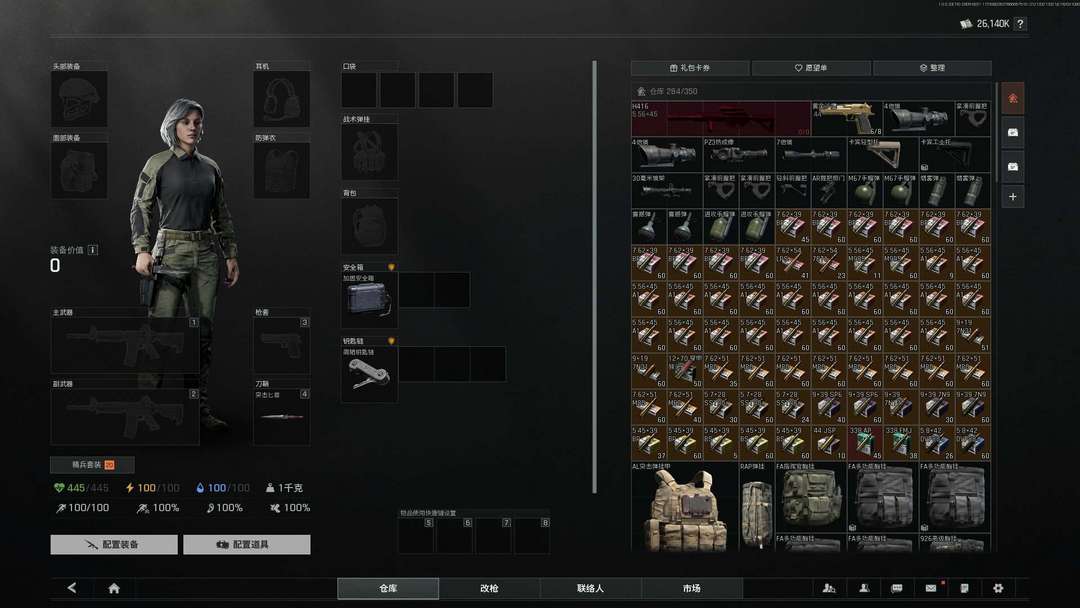Screen dimensions: 1080x608
Task: Switch to the 改枪 gunsmith tab
Action: pyautogui.click(x=489, y=588)
